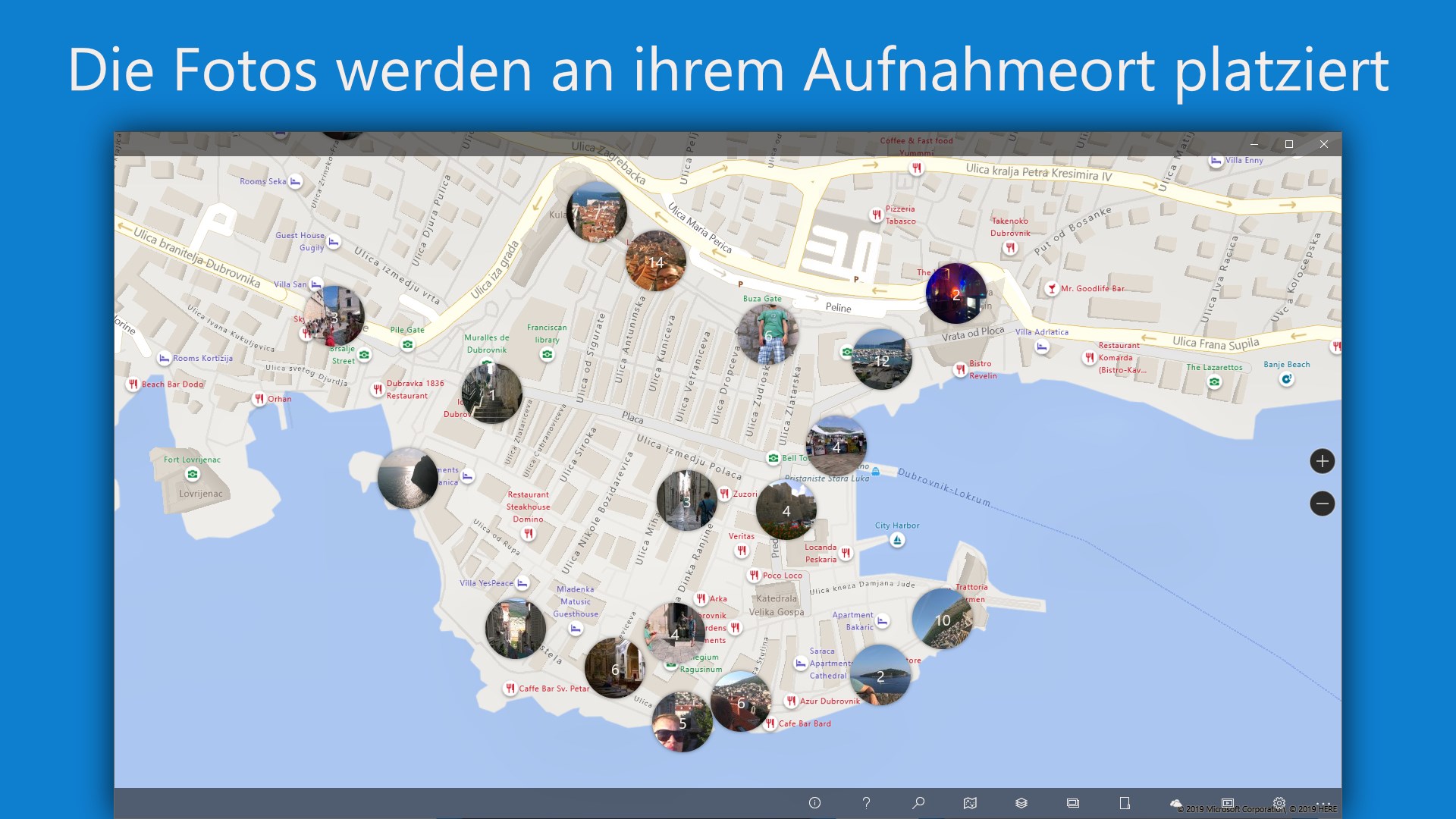Screen dimensions: 1456x819
Task: Select the mobile device icon in the toolbar
Action: pos(1125,803)
